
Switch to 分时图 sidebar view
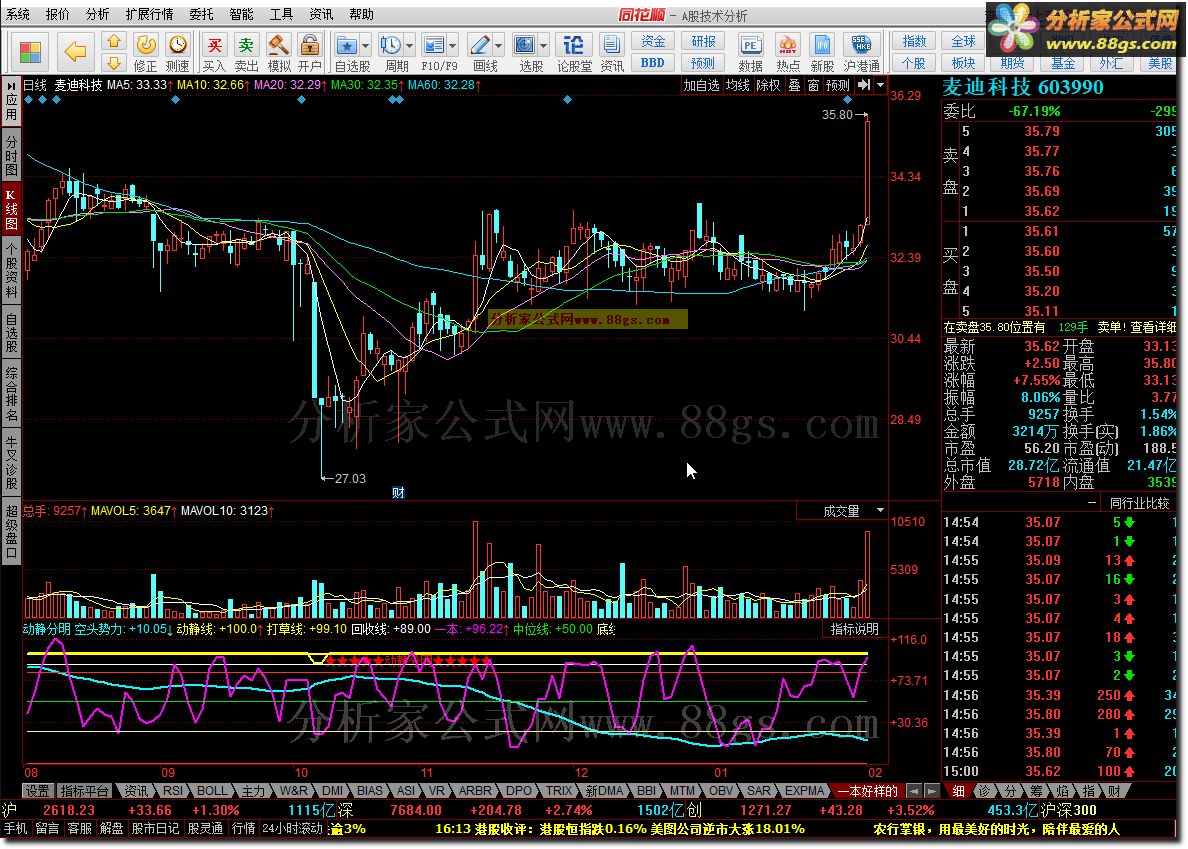click(x=11, y=155)
